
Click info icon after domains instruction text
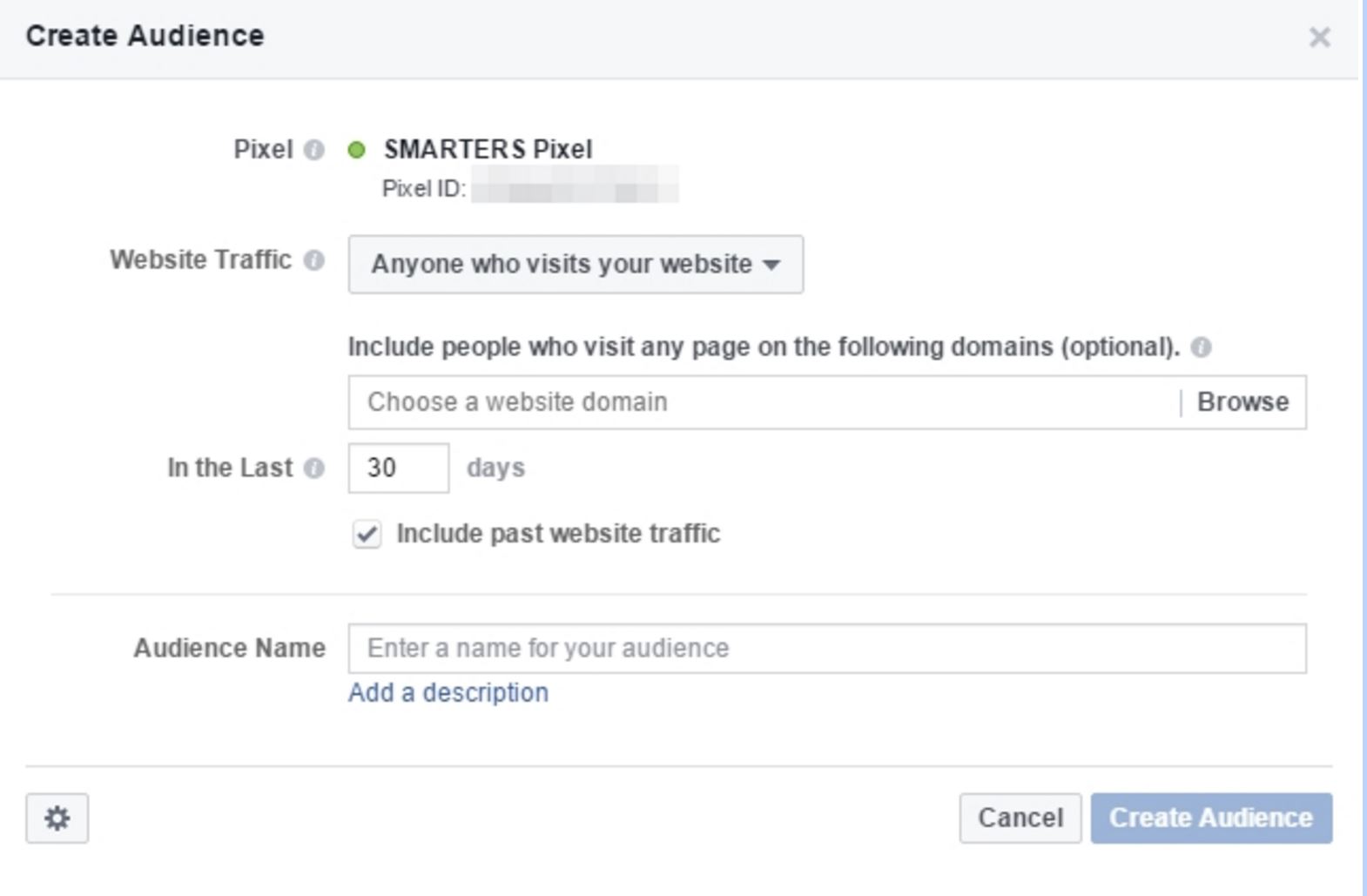[1201, 347]
